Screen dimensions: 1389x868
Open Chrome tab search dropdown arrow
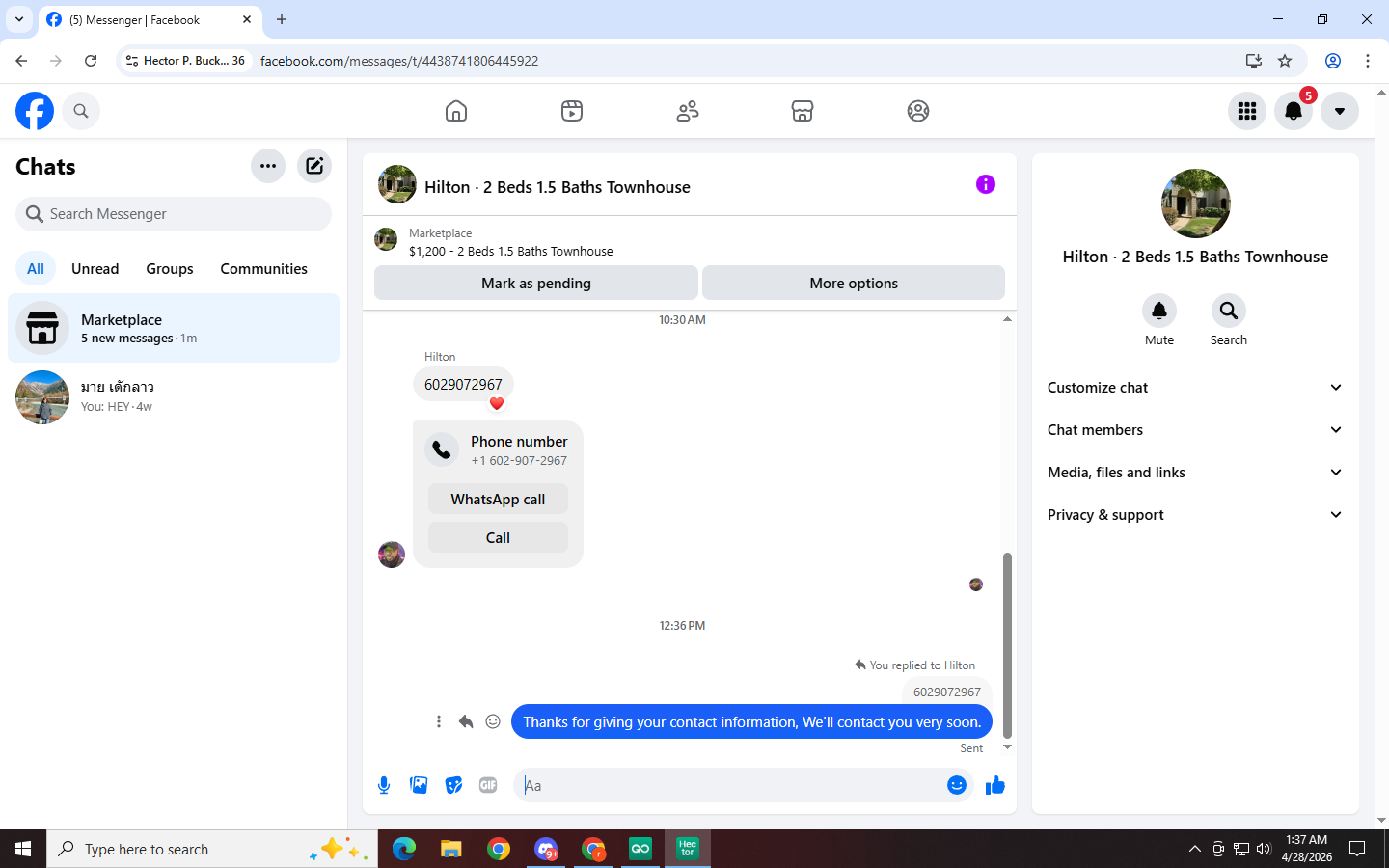coord(19,19)
